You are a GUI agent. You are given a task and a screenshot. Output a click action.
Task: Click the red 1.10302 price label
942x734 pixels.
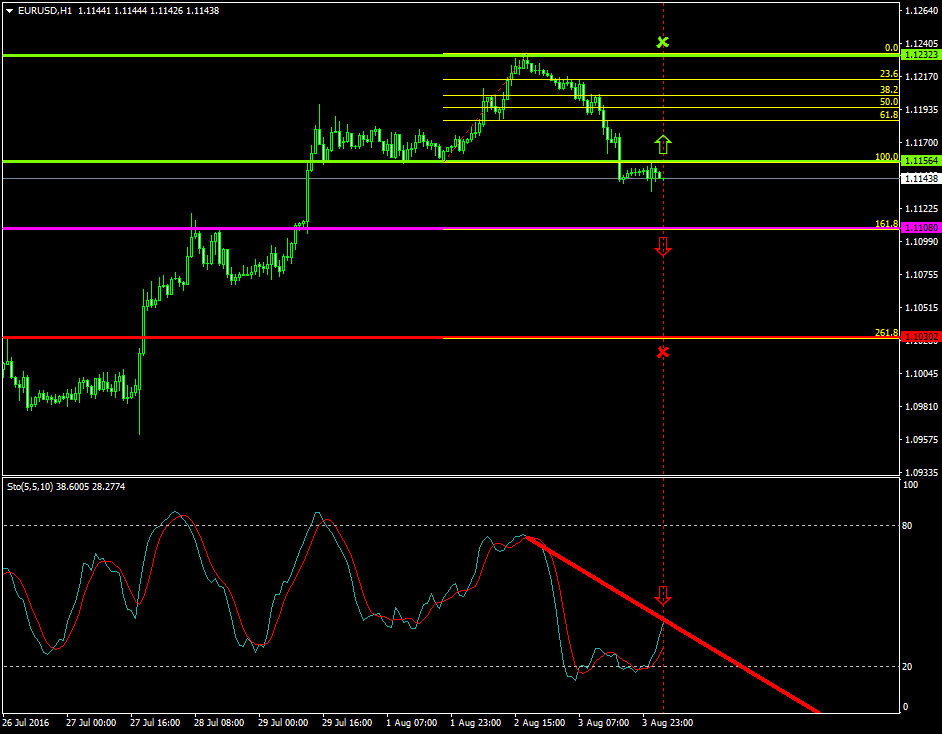click(x=920, y=338)
